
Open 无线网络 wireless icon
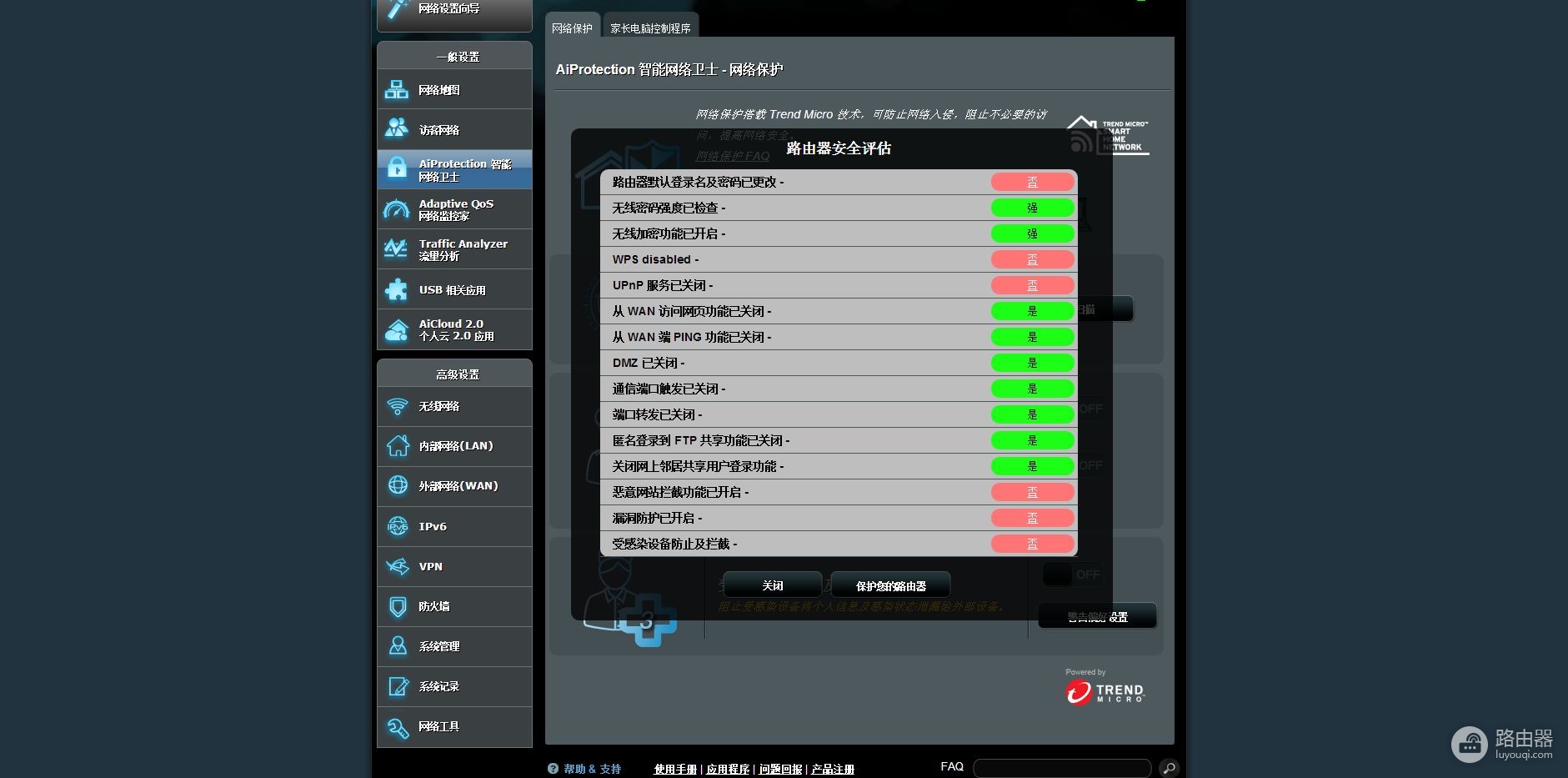pyautogui.click(x=398, y=406)
